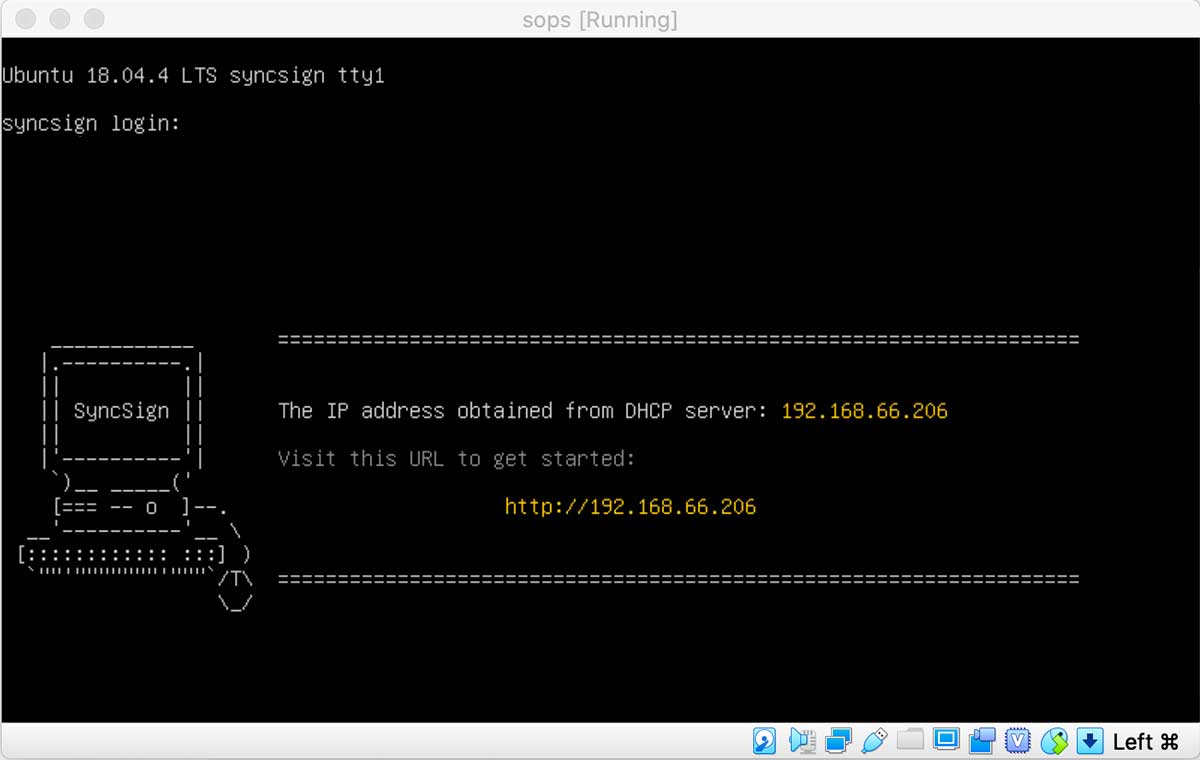Click the CPU virtualization V chip icon
Viewport: 1200px width, 760px height.
1018,741
